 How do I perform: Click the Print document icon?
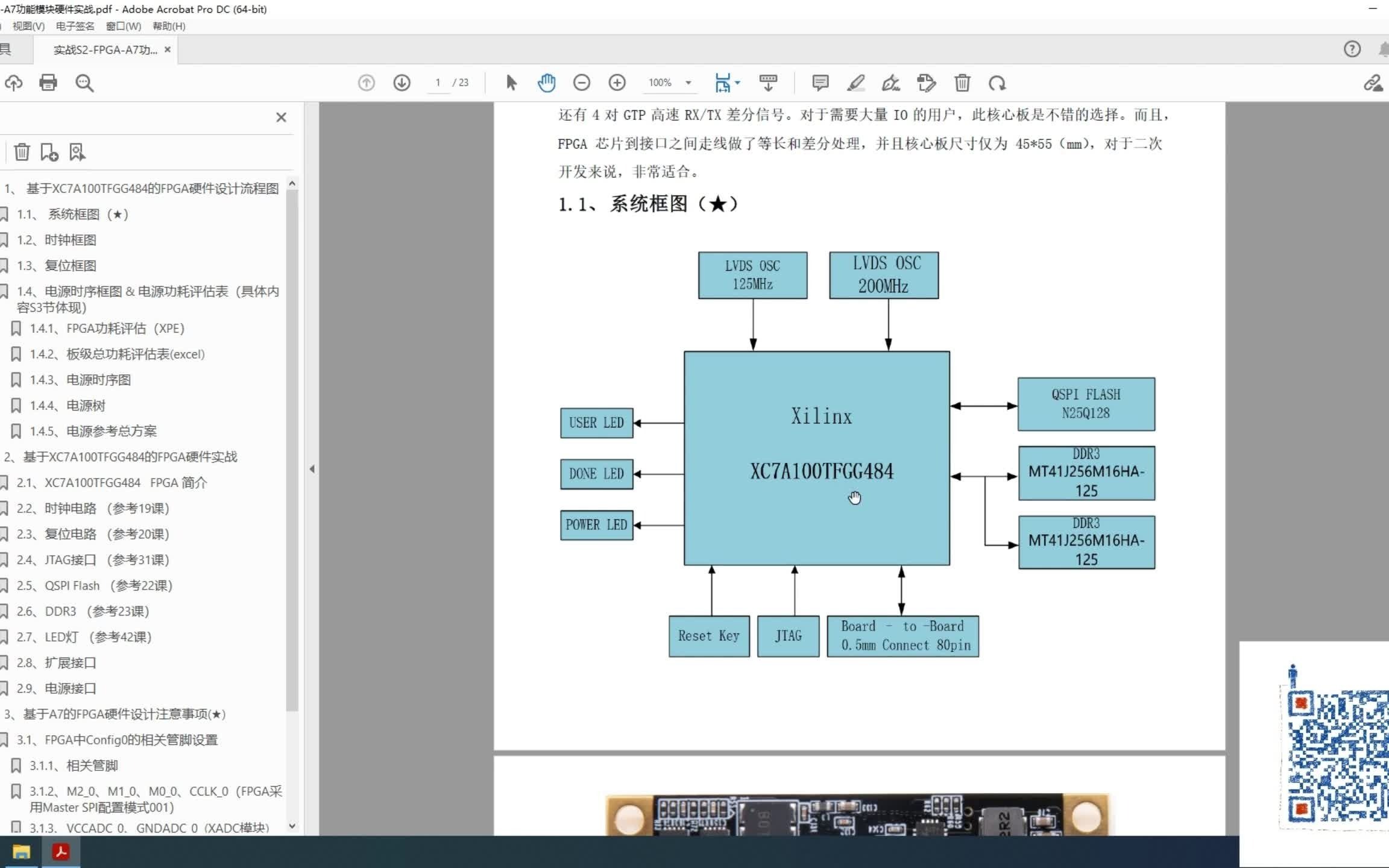coord(48,83)
